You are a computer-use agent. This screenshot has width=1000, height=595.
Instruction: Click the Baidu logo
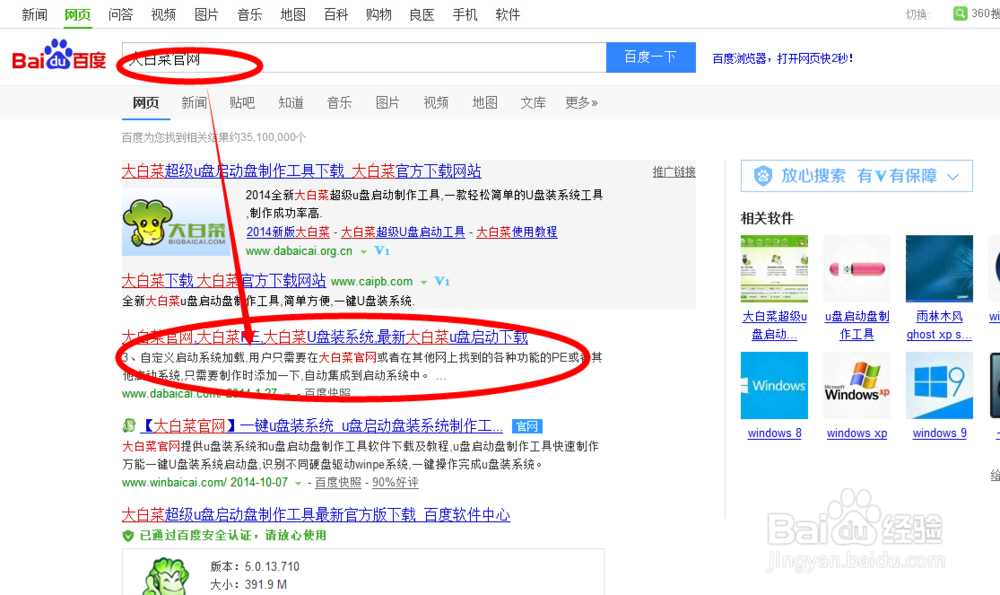pos(59,55)
